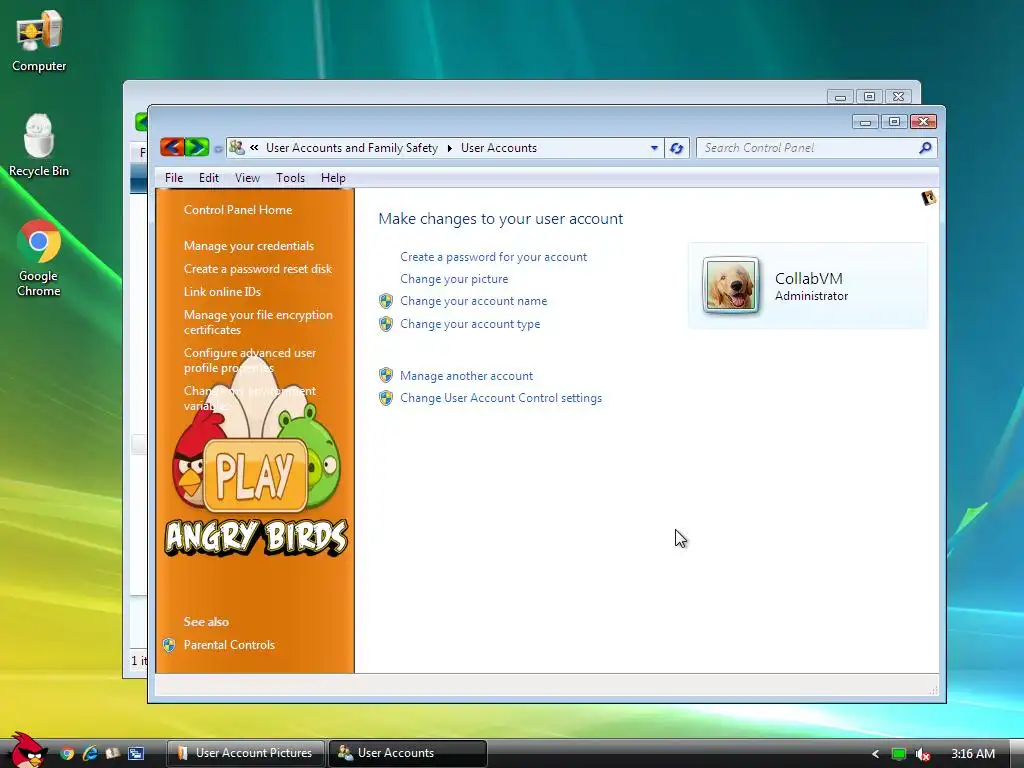
Task: Minimize the User Accounts window
Action: (865, 121)
